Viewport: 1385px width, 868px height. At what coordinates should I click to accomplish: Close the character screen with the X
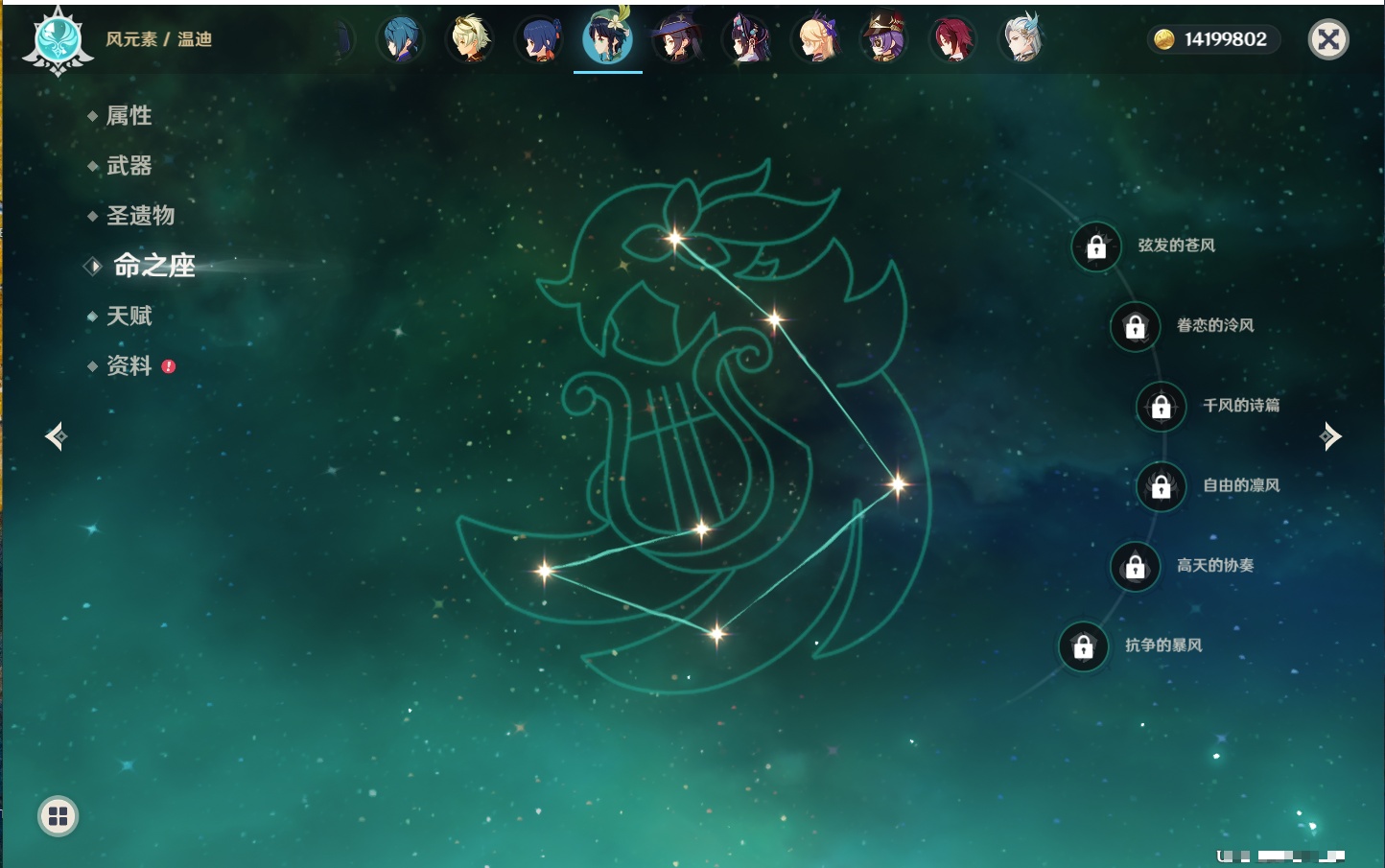tap(1328, 39)
